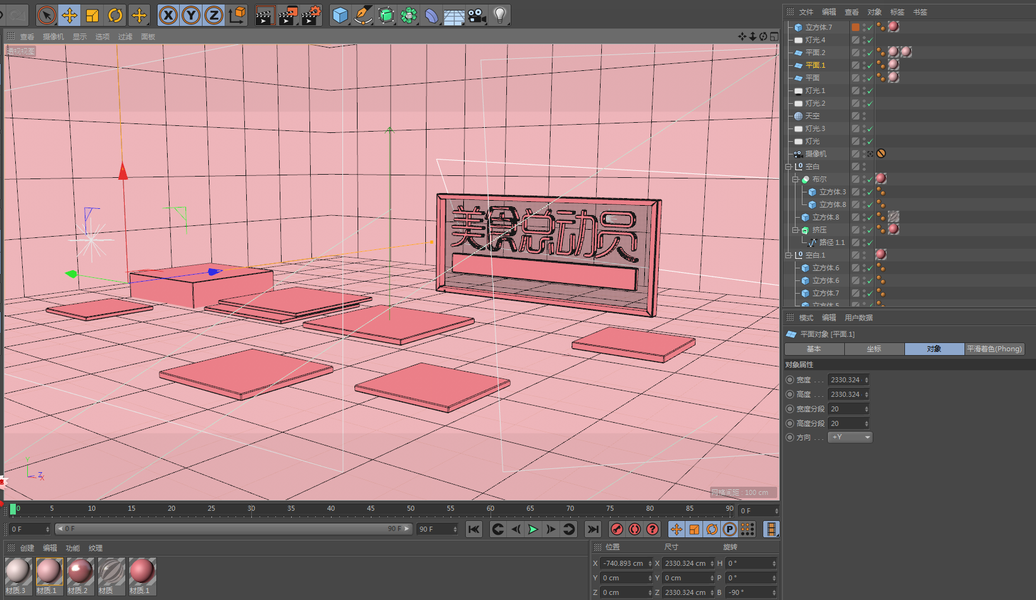Click the 宽度 width value field
Viewport: 1036px width, 600px height.
tap(848, 380)
